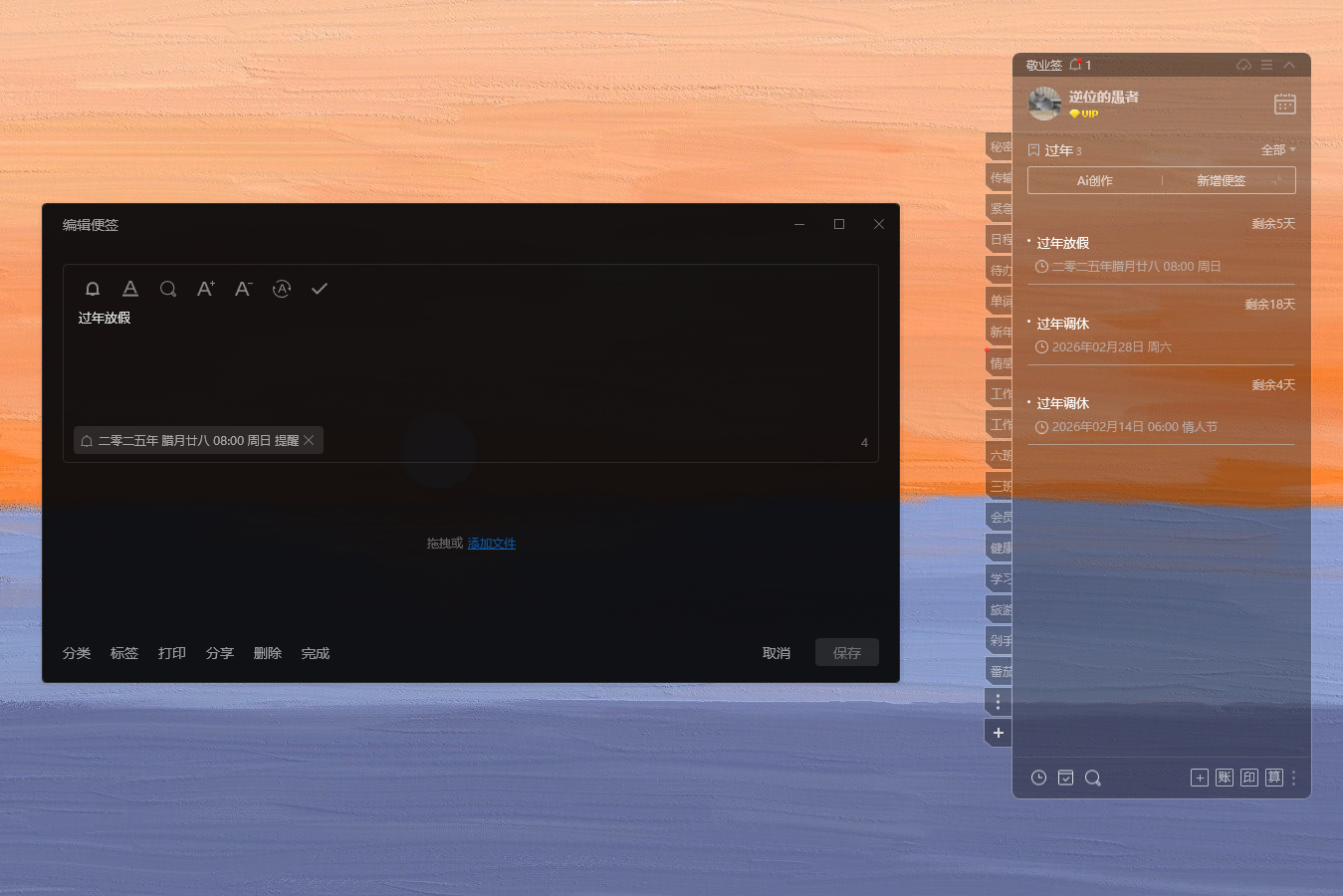Click the 算 calculator icon in bottom bar
This screenshot has height=896, width=1343.
pyautogui.click(x=1274, y=778)
